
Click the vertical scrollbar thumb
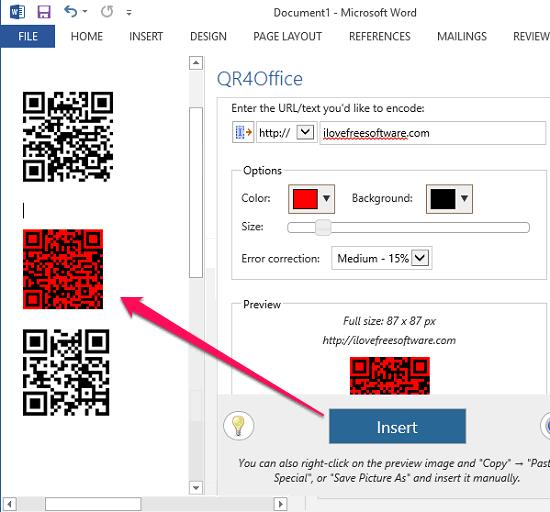click(196, 193)
